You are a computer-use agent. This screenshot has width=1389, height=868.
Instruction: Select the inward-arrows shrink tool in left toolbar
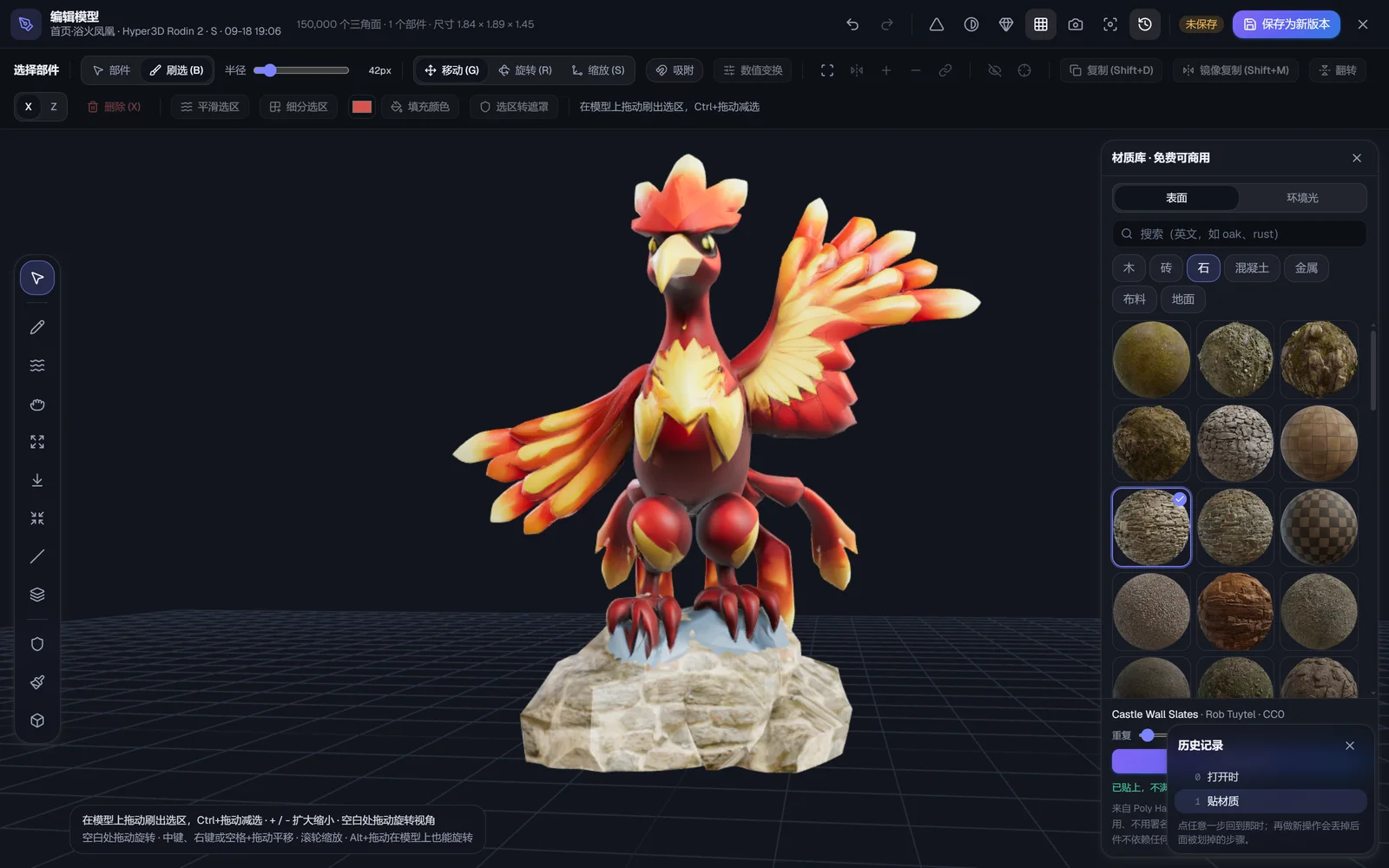click(37, 518)
